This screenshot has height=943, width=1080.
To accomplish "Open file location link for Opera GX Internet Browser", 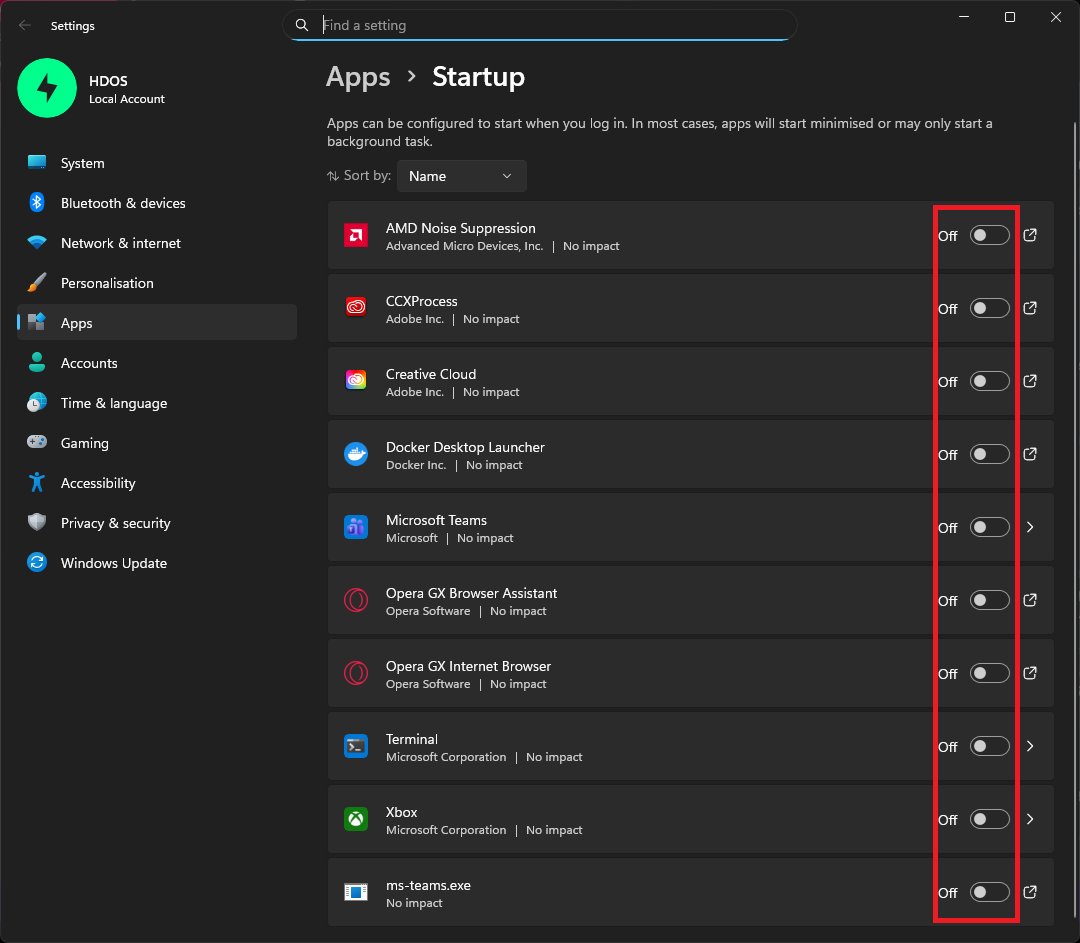I will pyautogui.click(x=1030, y=674).
